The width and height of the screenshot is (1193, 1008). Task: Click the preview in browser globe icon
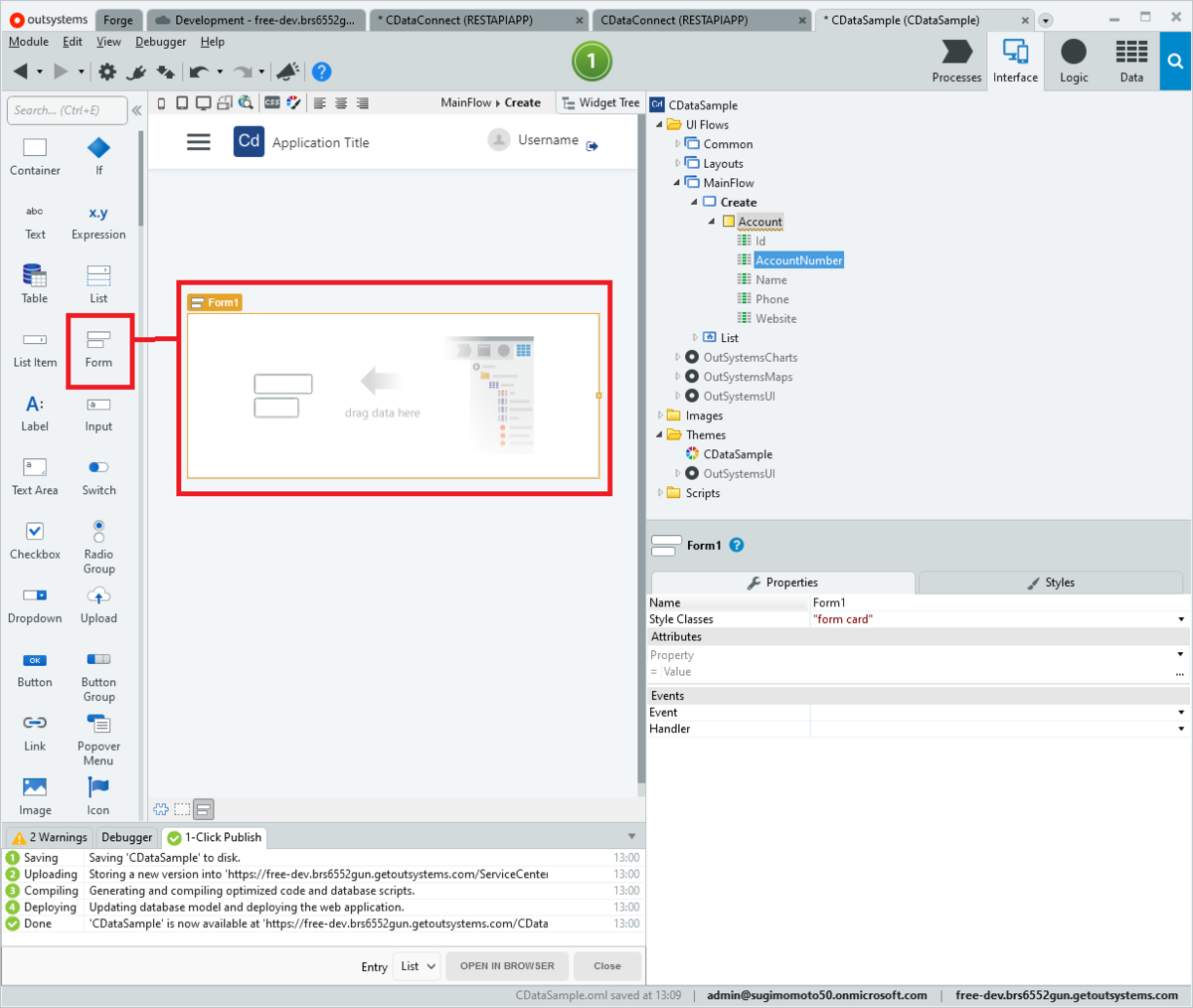[x=245, y=102]
